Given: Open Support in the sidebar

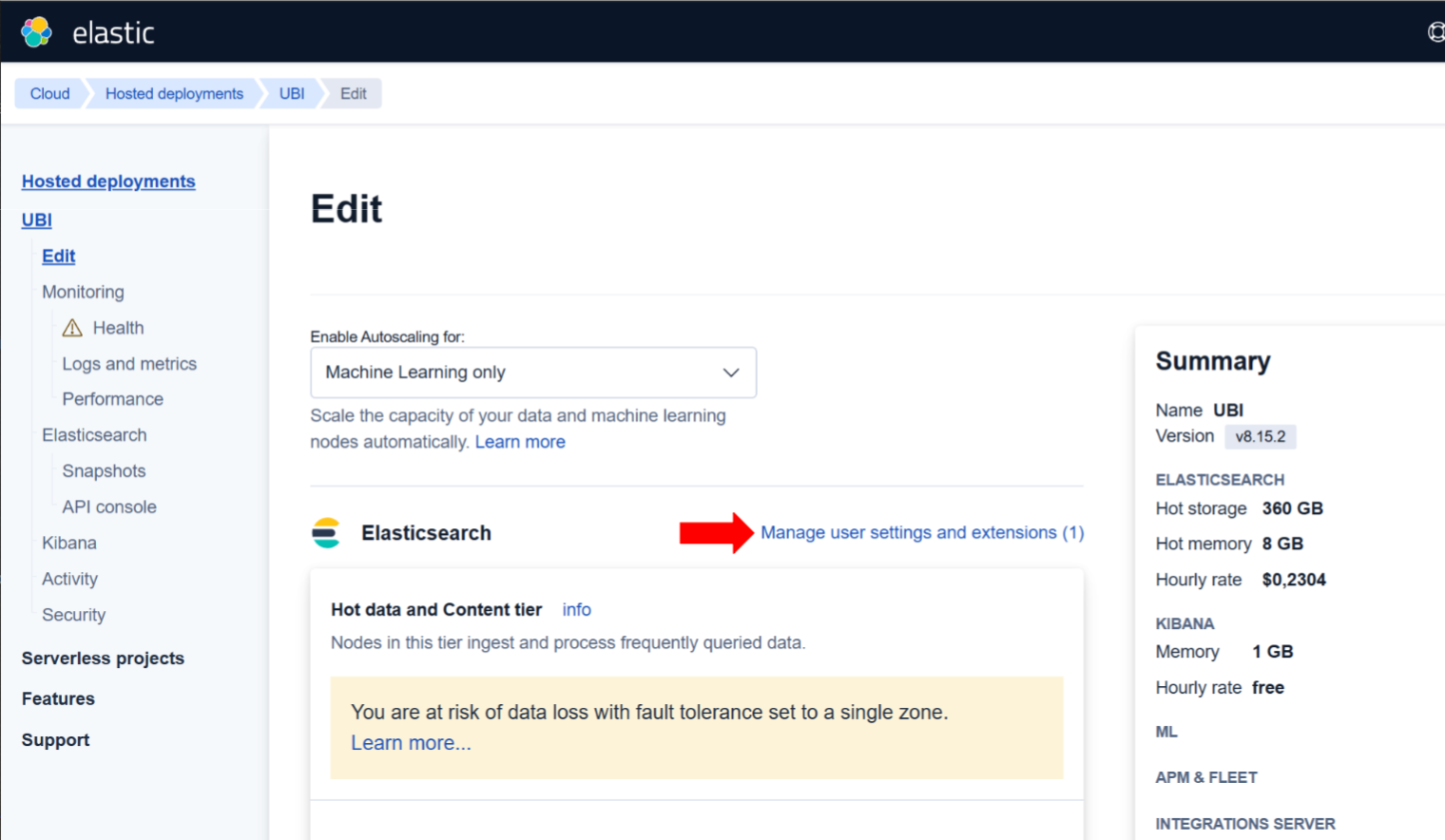Looking at the screenshot, I should pyautogui.click(x=55, y=740).
